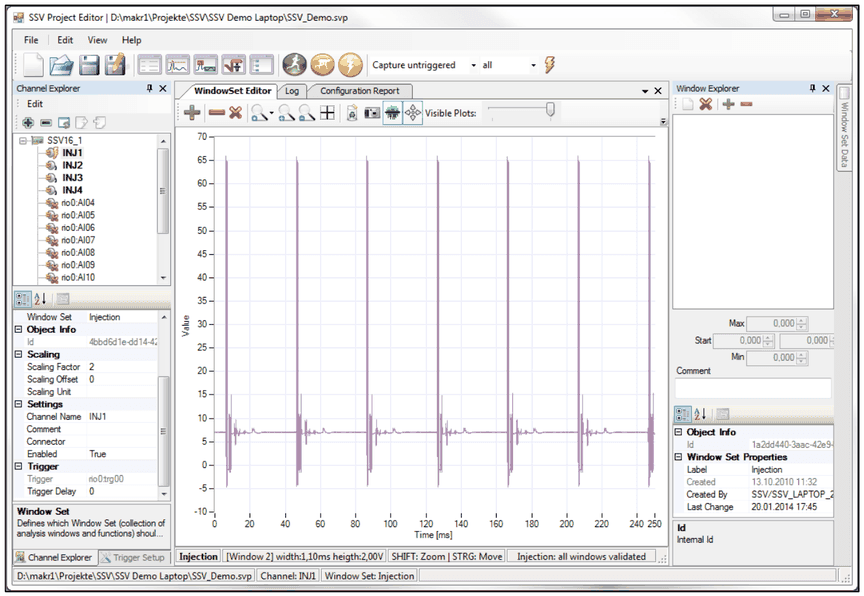Delete entry with red X in Window Explorer
The image size is (864, 596).
705,104
